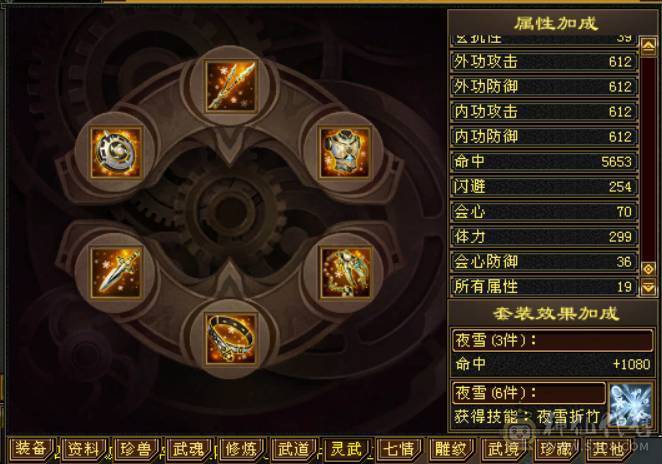Click the dagger equipment slot icon
The width and height of the screenshot is (662, 464).
tap(116, 273)
